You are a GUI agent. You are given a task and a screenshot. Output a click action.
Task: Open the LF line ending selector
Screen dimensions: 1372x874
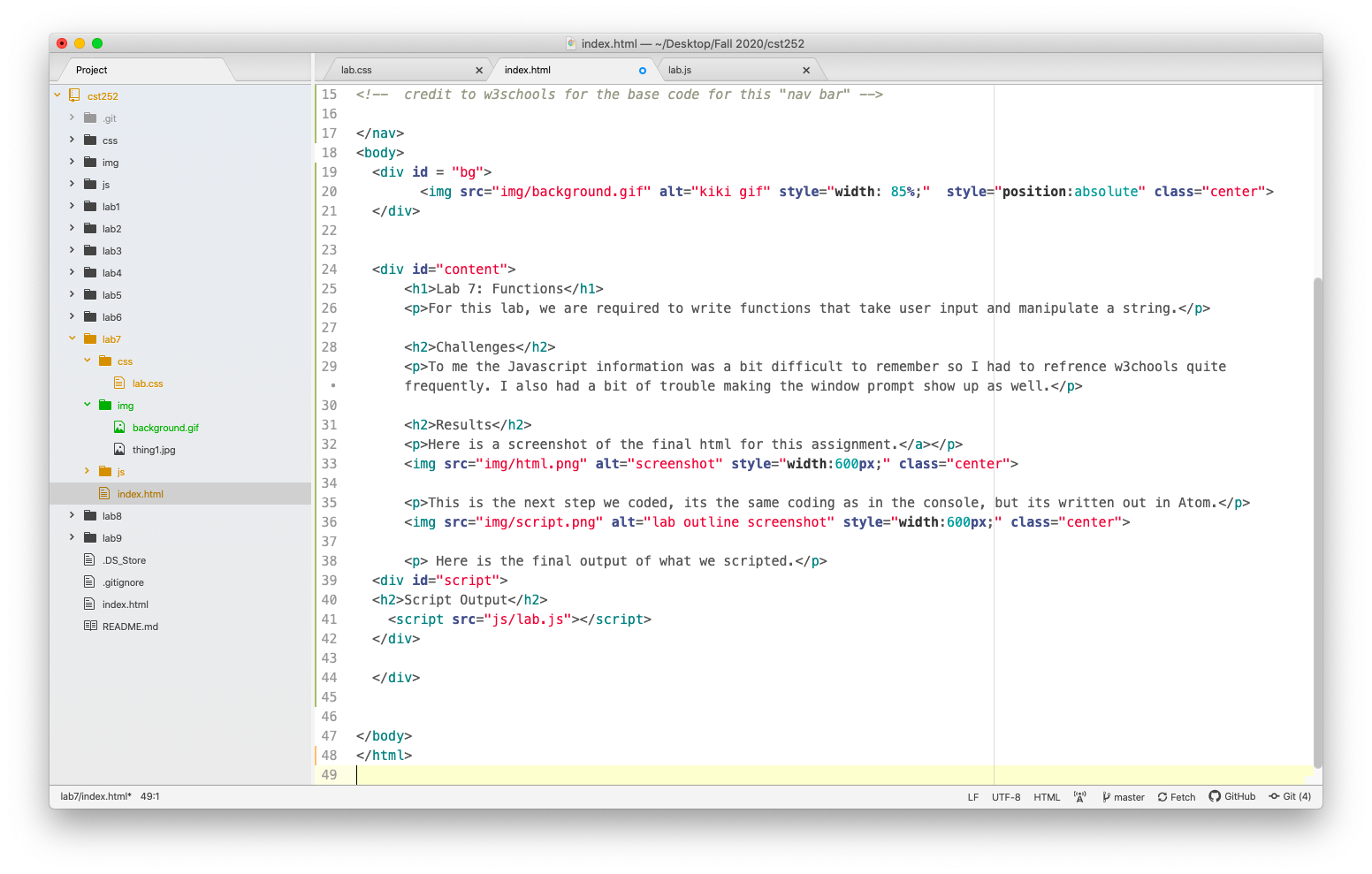click(x=973, y=797)
